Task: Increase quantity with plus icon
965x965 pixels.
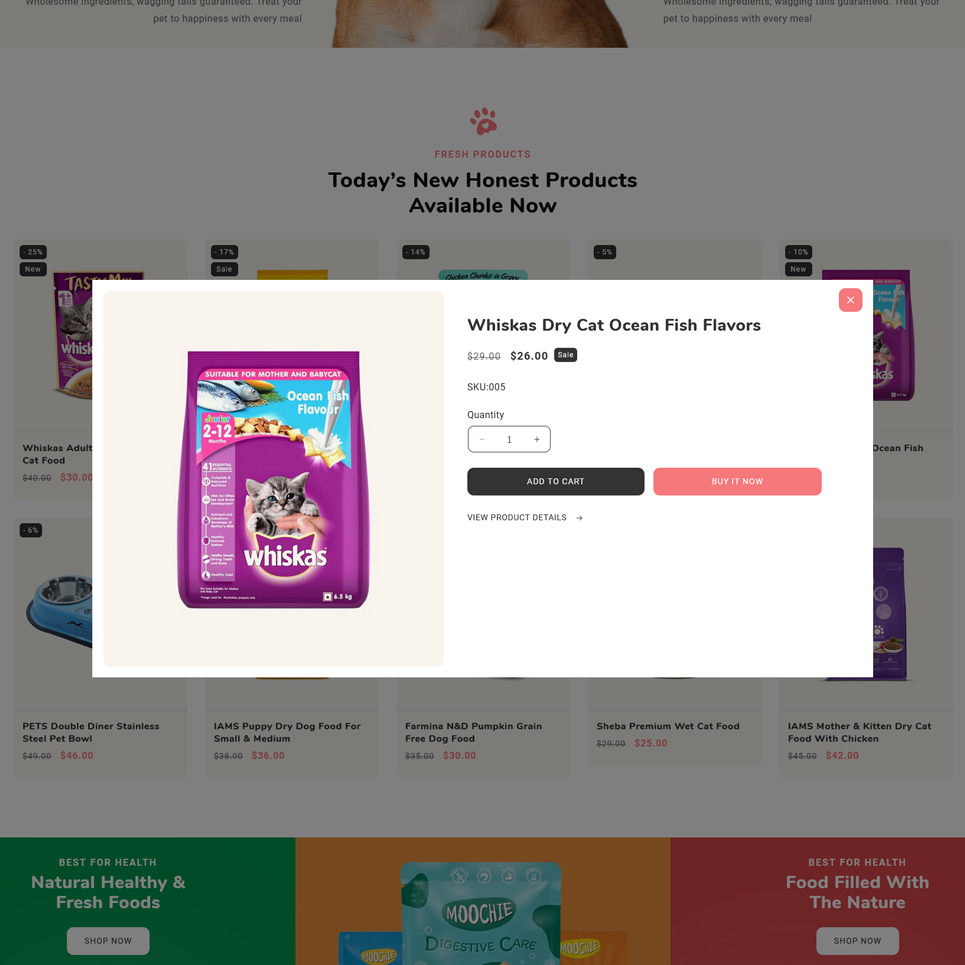Action: click(x=537, y=439)
